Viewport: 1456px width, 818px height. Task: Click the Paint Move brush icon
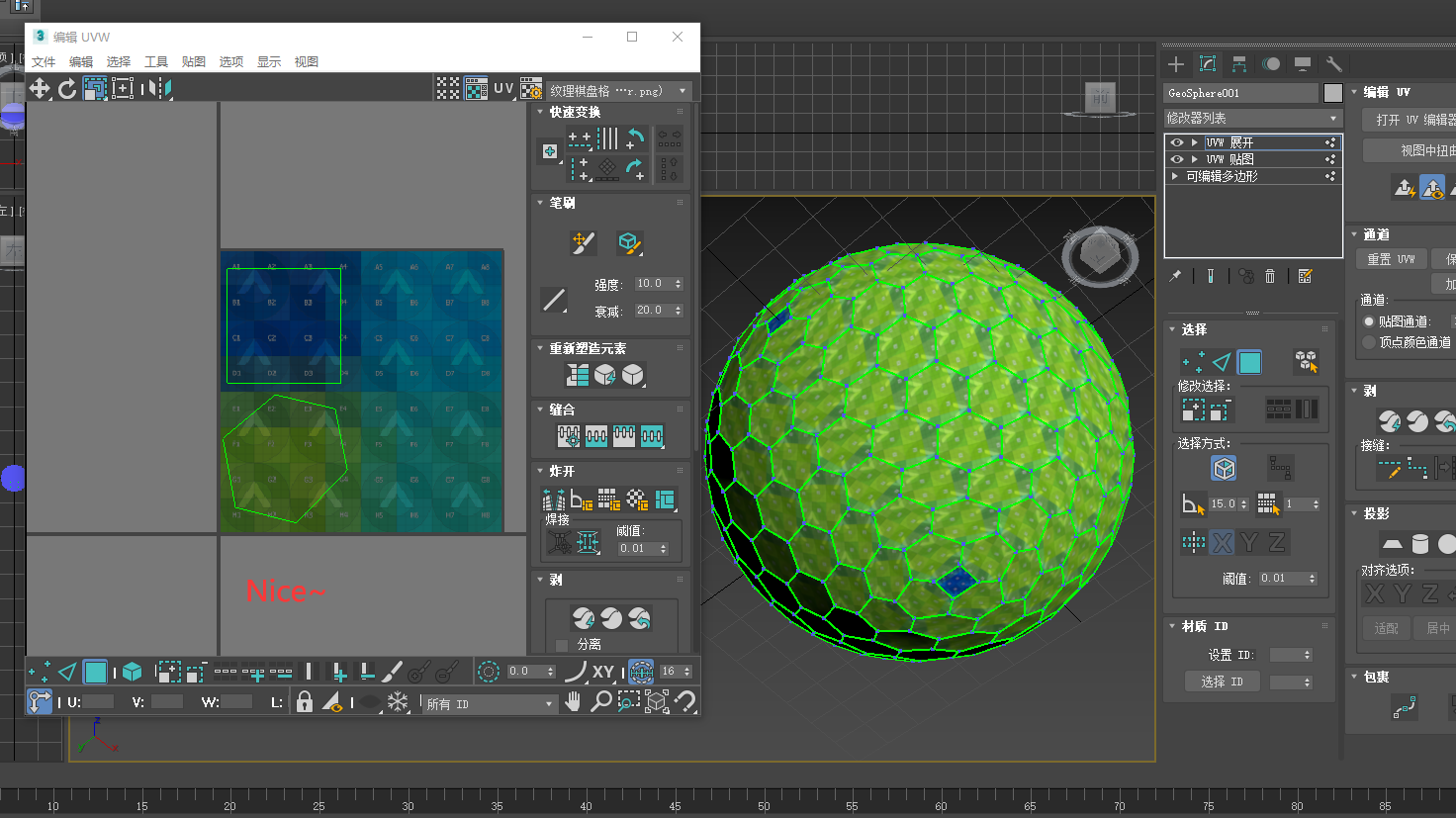tap(584, 242)
